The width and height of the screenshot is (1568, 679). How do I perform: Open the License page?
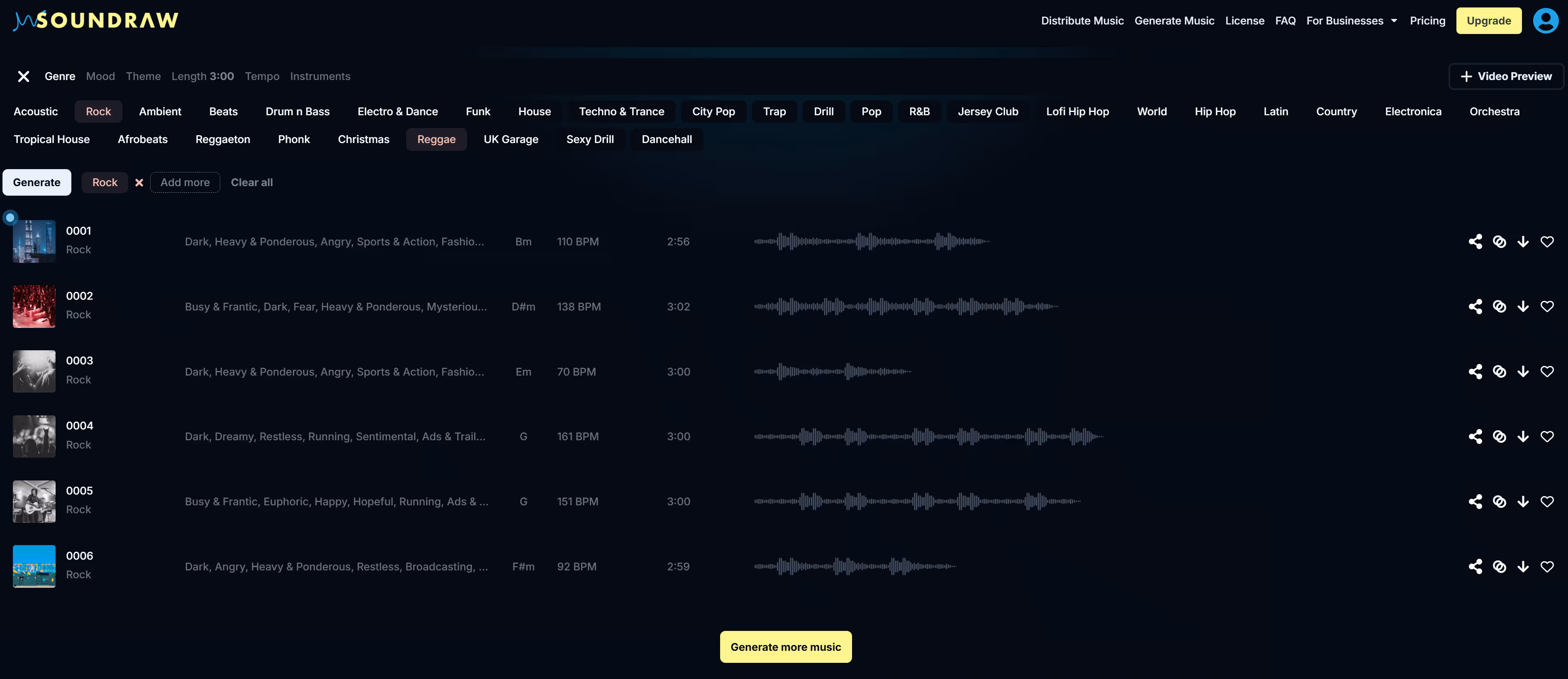point(1244,21)
